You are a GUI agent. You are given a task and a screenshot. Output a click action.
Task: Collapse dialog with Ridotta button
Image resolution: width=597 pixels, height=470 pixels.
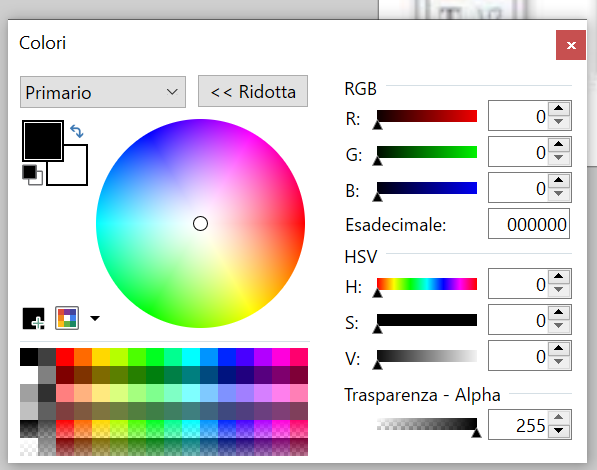click(253, 91)
